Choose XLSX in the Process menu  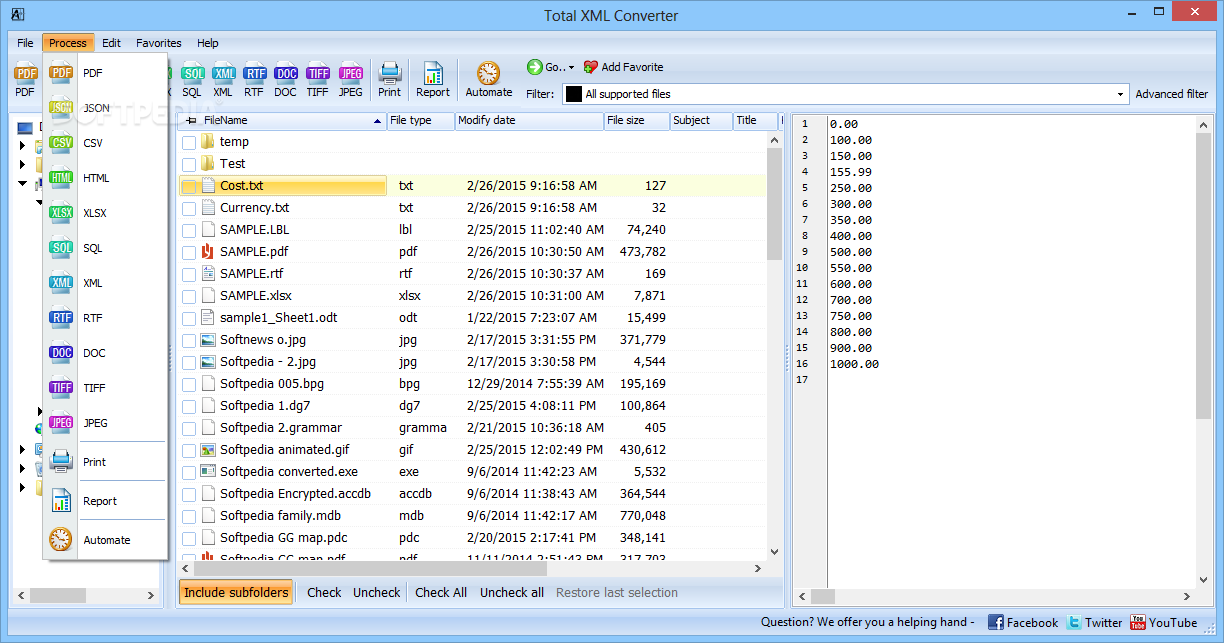[x=104, y=213]
